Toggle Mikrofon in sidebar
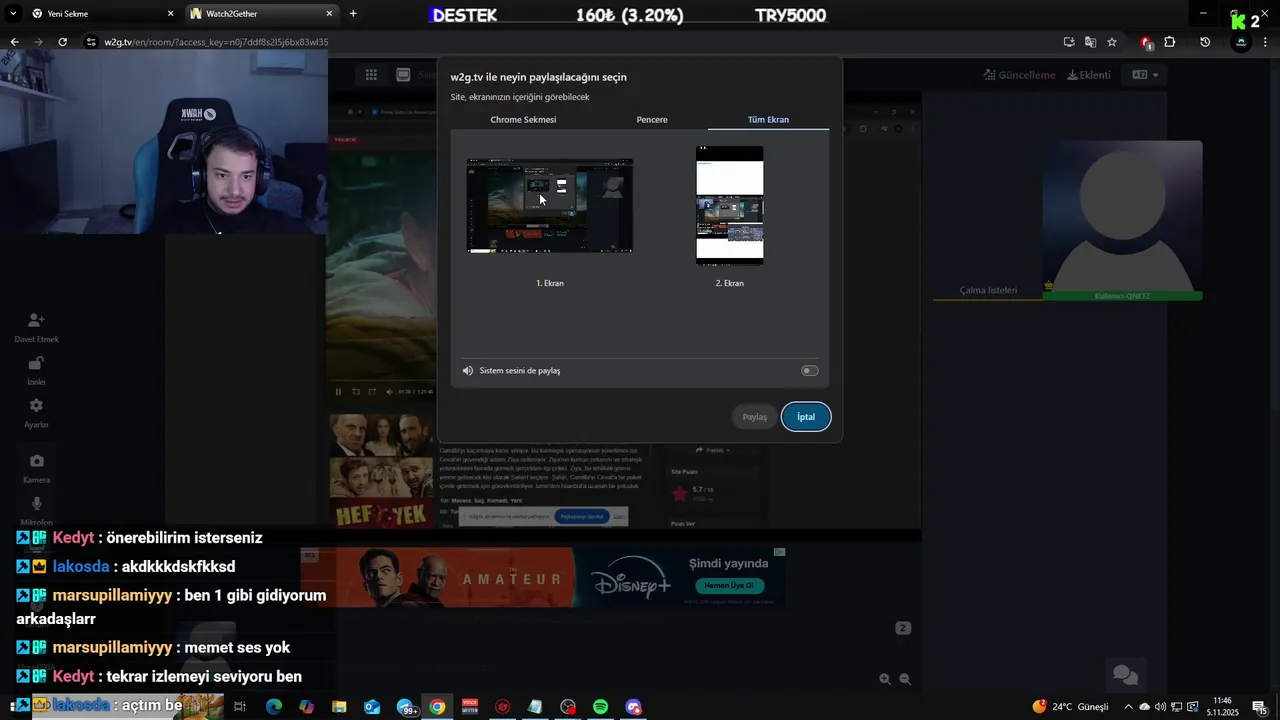 pyautogui.click(x=36, y=511)
